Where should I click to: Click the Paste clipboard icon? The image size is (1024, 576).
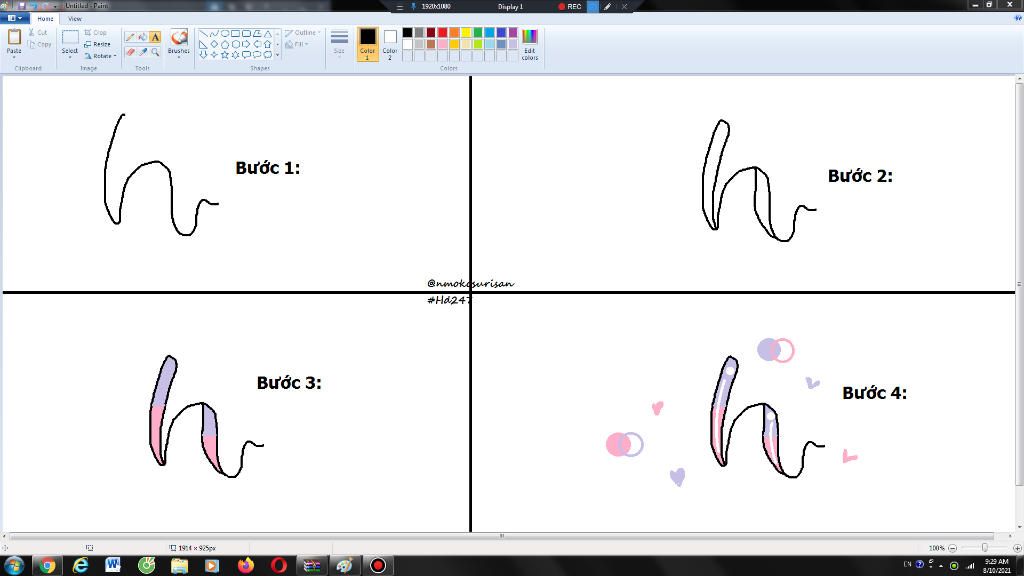(14, 37)
